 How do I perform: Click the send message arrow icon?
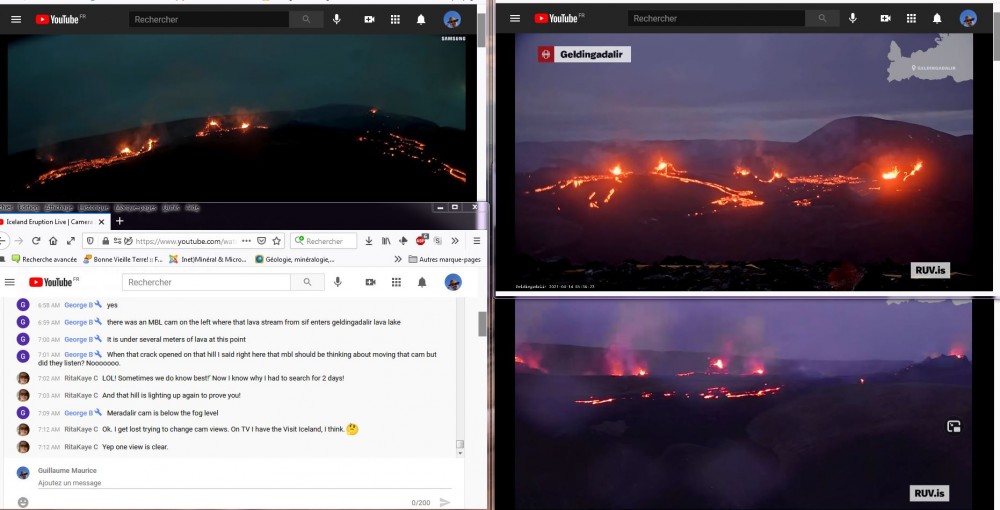445,502
